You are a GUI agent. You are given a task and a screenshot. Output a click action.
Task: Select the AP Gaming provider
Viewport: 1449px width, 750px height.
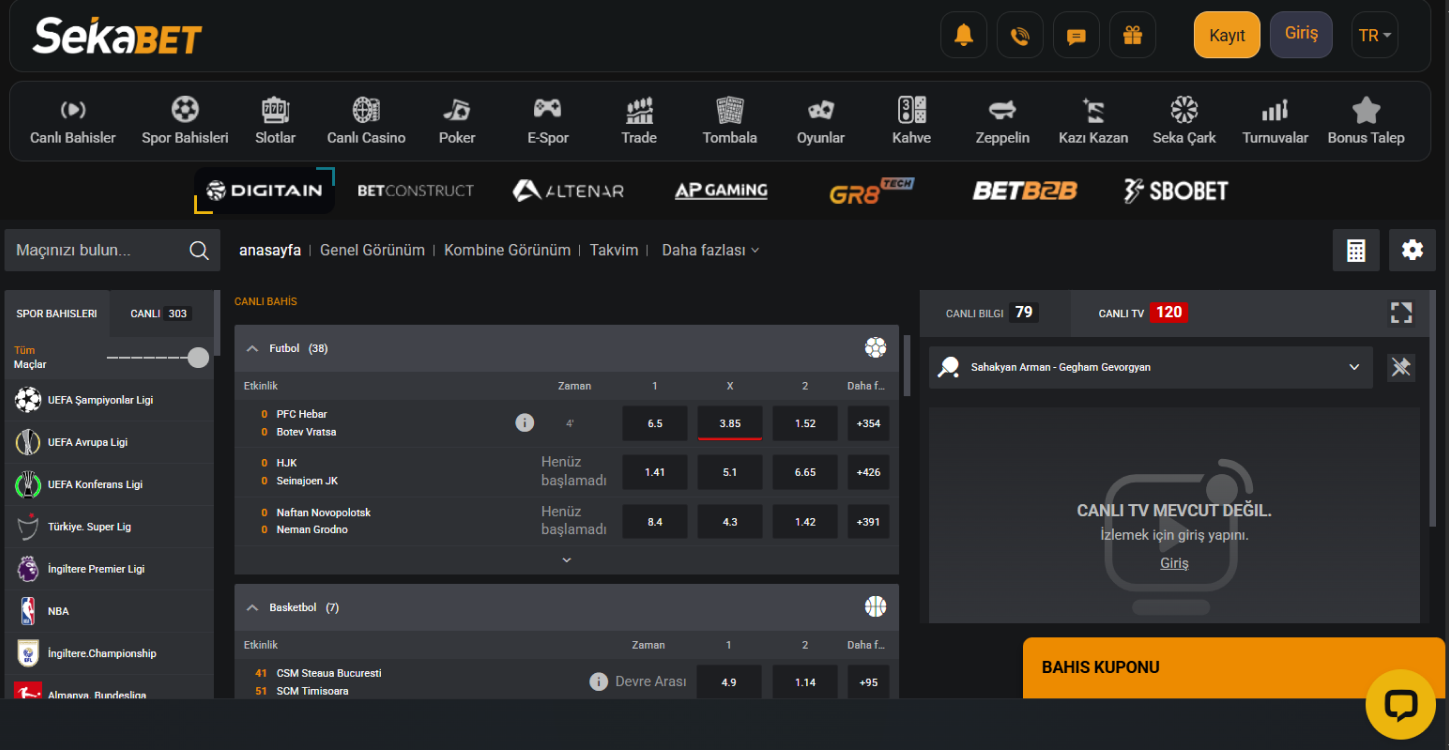click(x=721, y=190)
